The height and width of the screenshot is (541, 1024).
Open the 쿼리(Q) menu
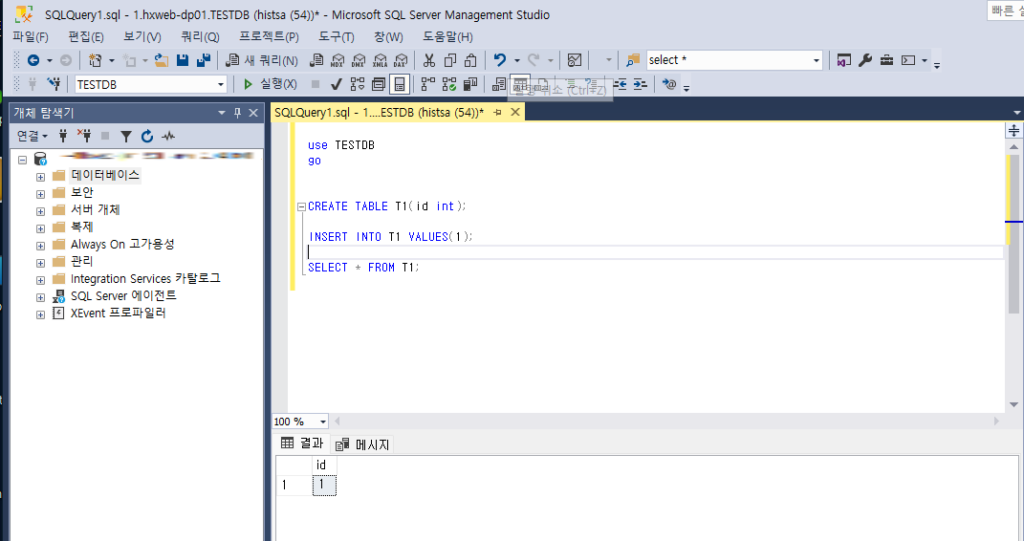(200, 37)
